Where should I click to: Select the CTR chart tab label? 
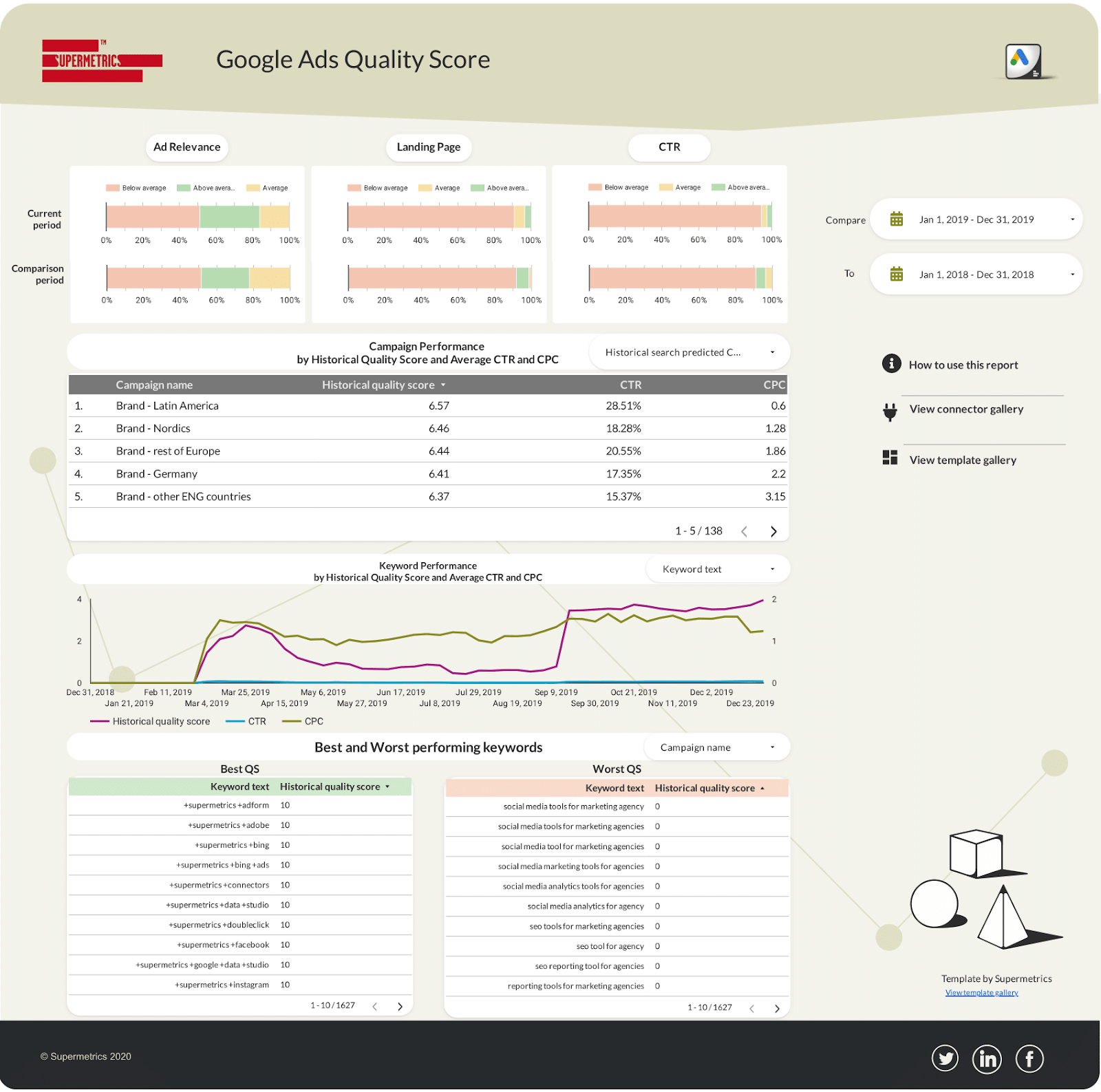point(669,147)
